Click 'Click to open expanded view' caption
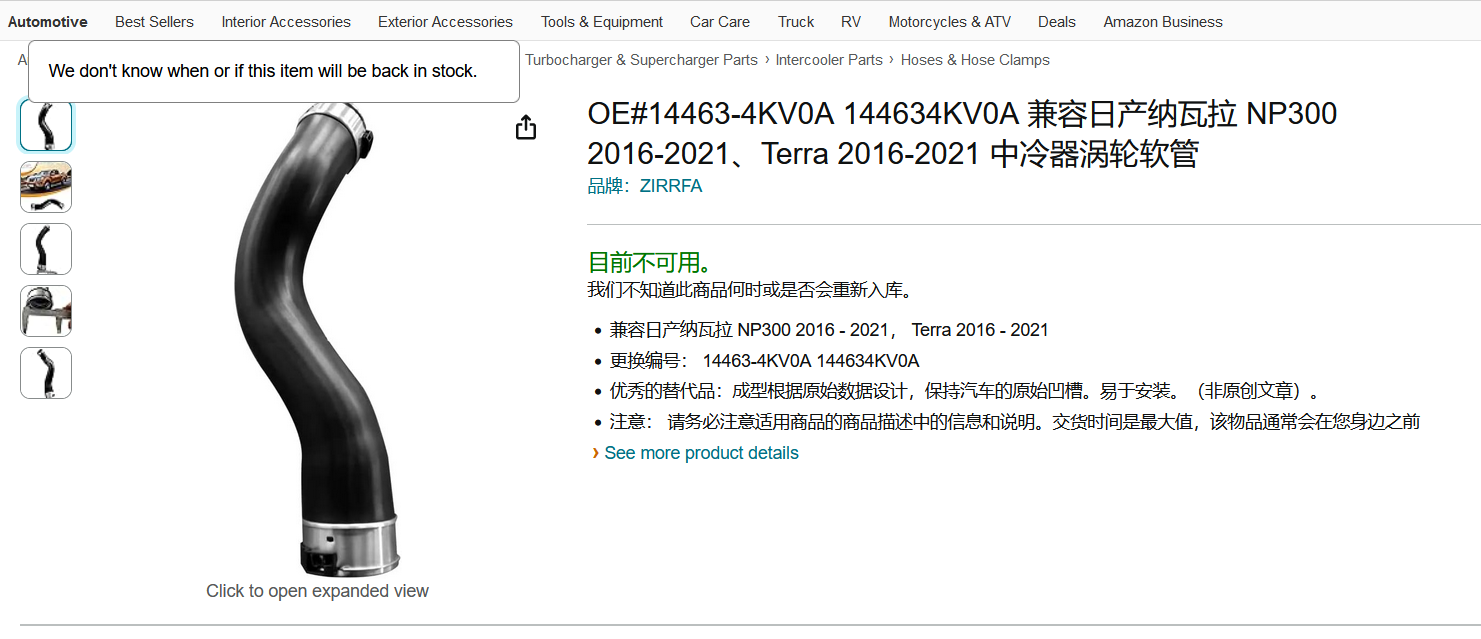 point(317,591)
